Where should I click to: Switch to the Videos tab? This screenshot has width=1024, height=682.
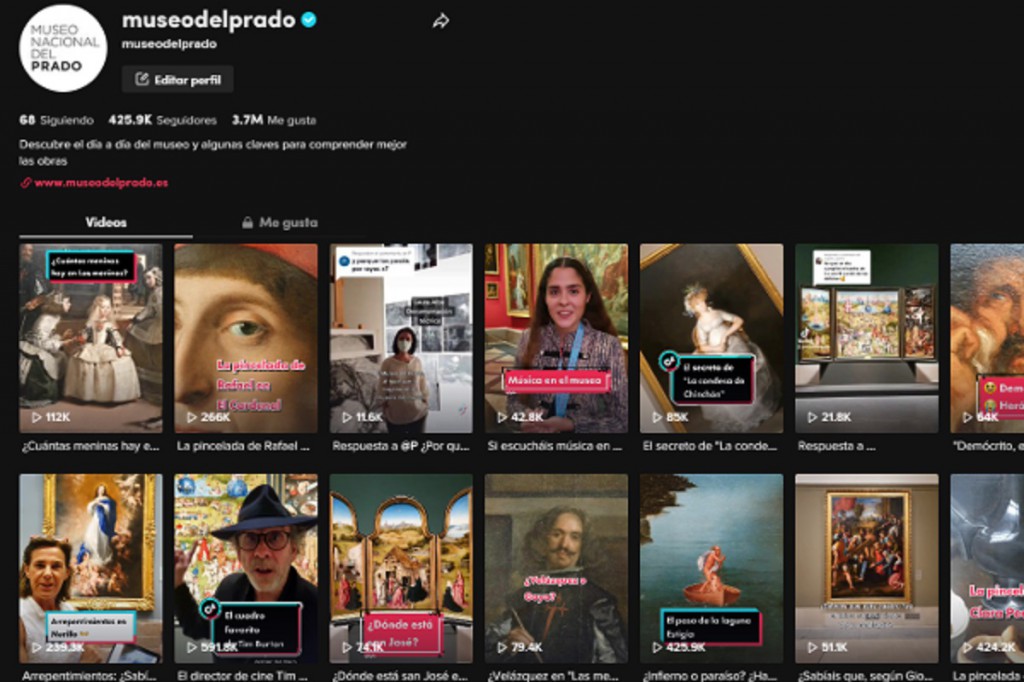tap(106, 223)
